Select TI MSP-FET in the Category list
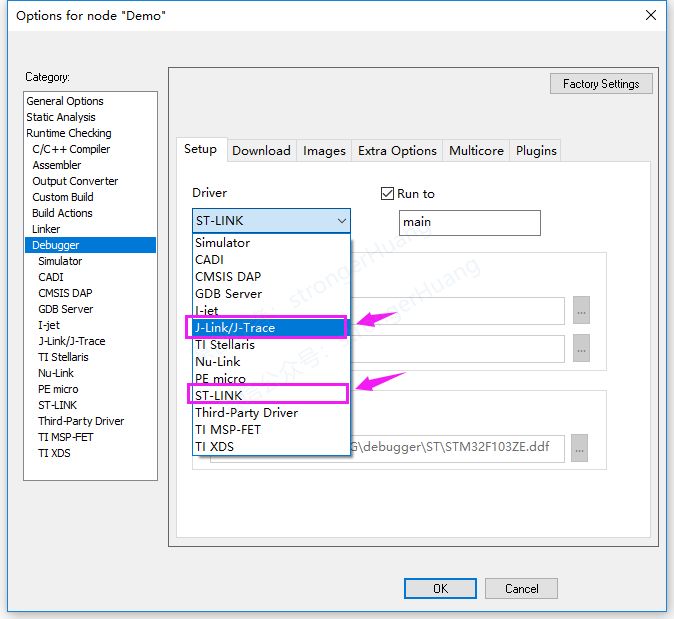674x619 pixels. 90,437
